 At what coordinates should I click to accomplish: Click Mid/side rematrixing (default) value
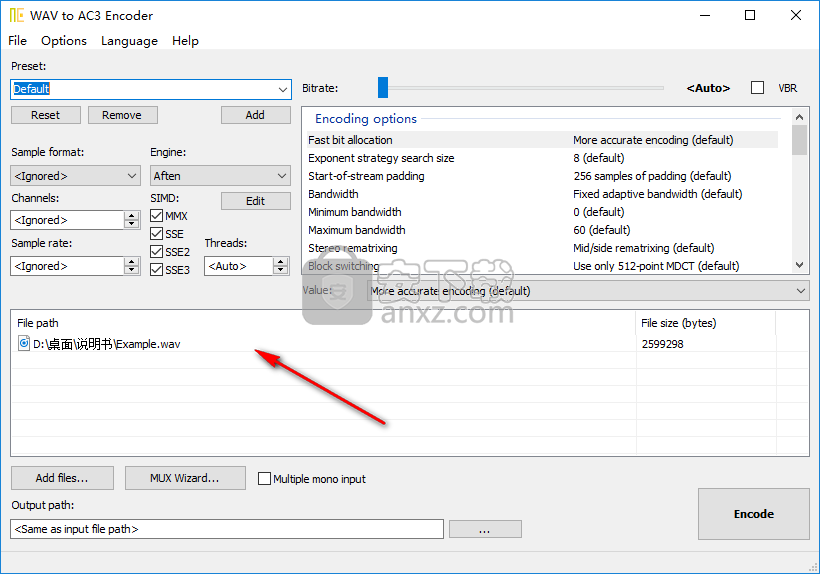coord(643,248)
